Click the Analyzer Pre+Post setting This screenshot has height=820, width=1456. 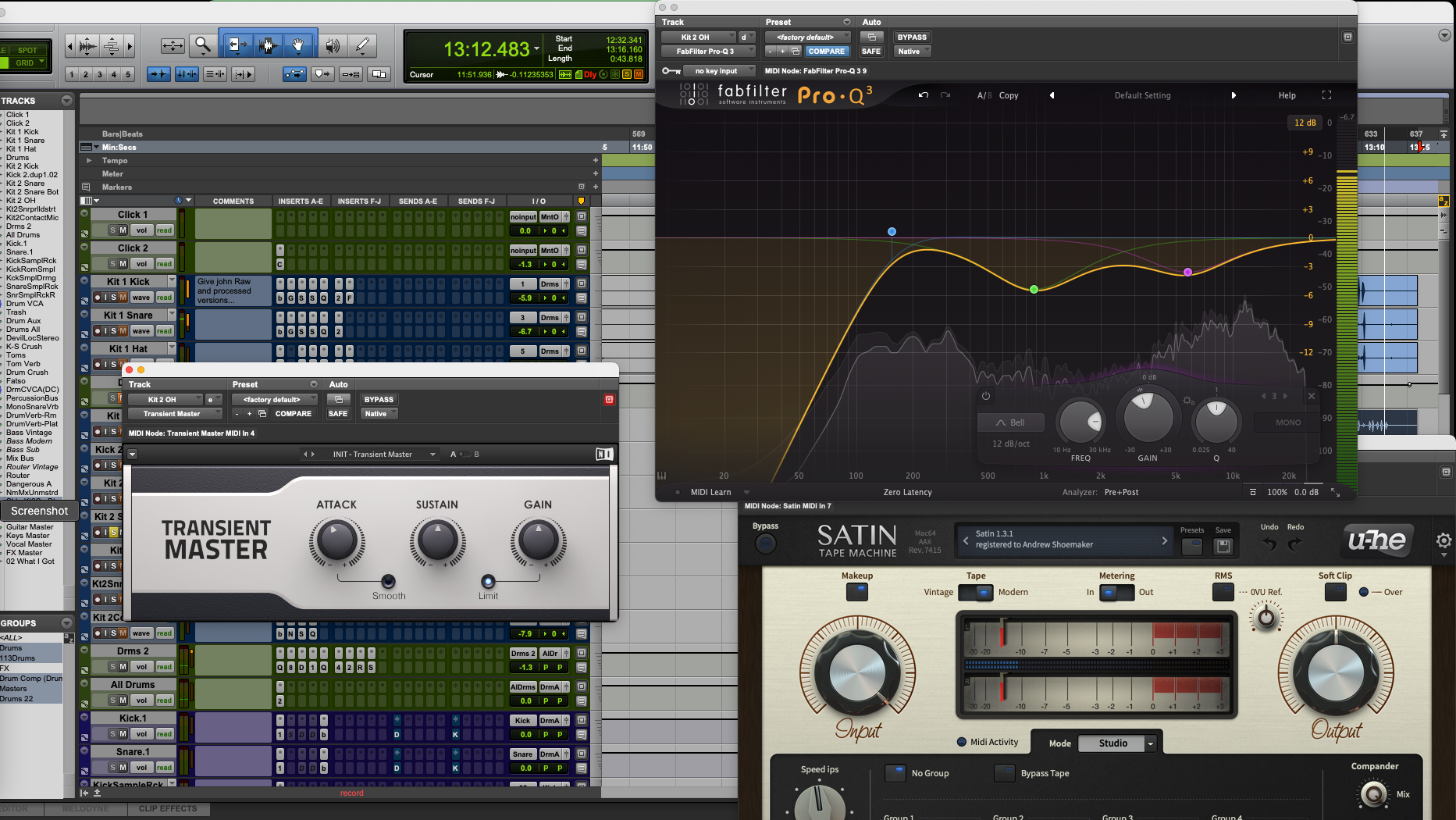[1121, 492]
